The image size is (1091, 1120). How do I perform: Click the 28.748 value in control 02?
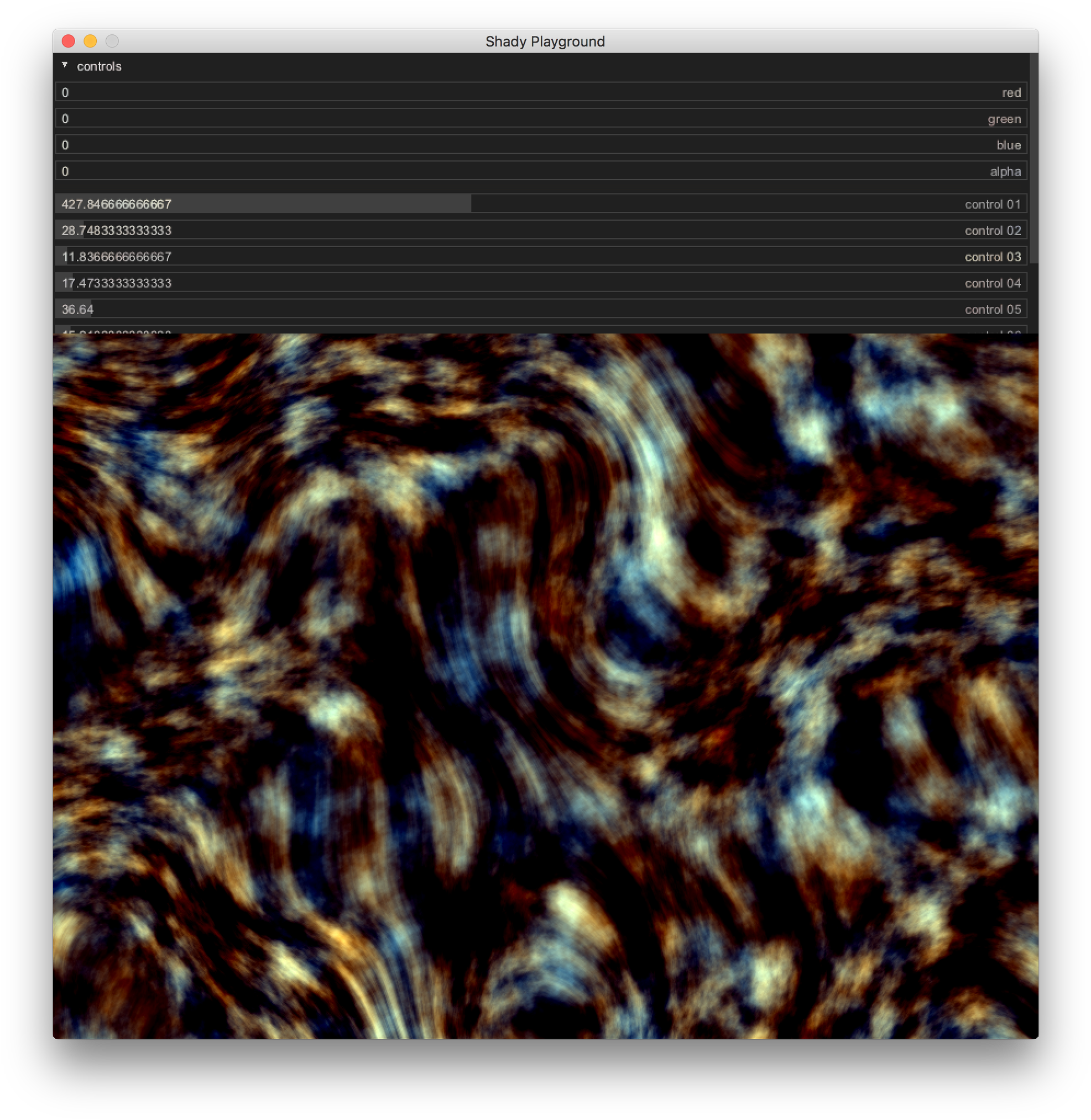pos(116,231)
